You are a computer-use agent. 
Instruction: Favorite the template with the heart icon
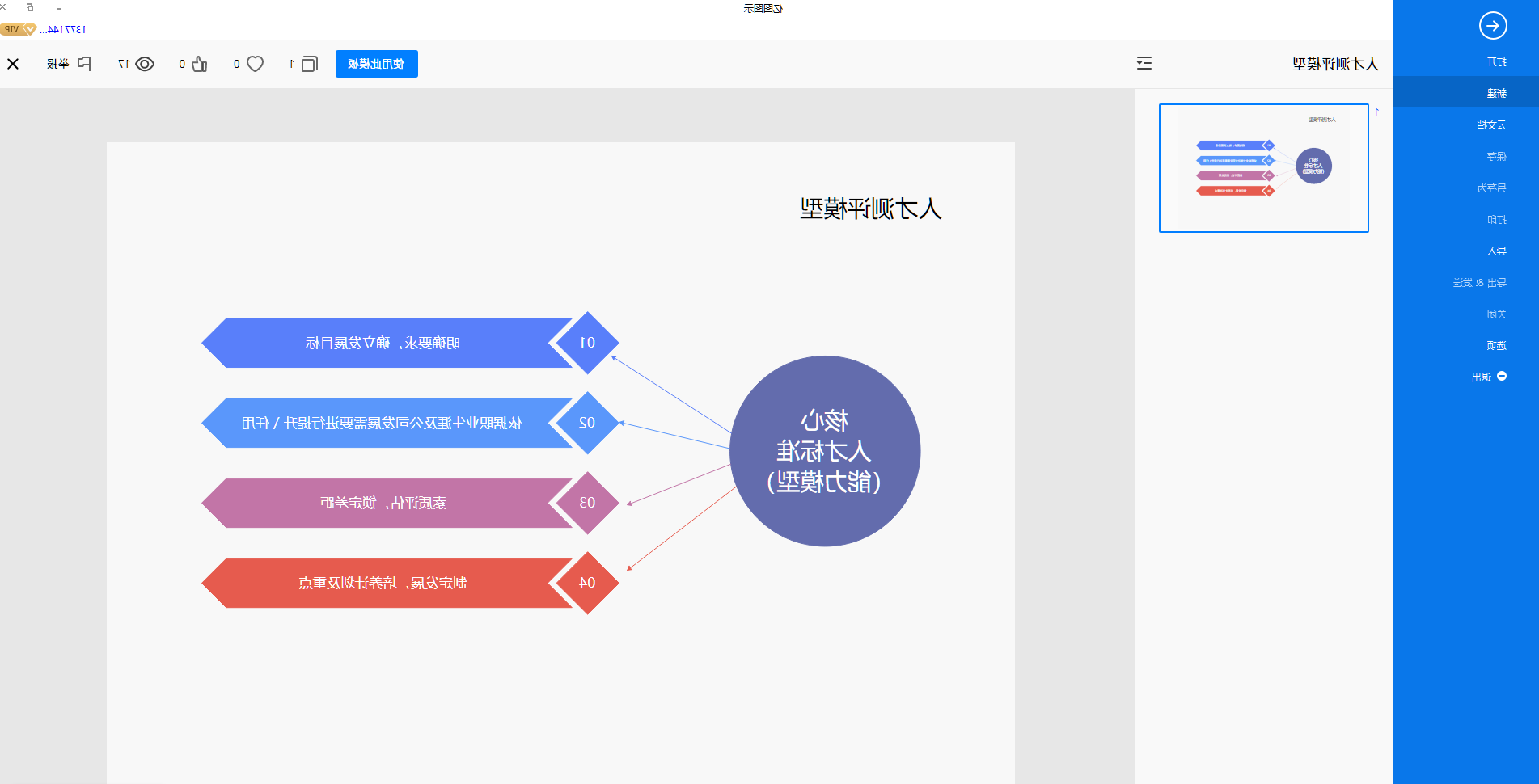pos(255,64)
